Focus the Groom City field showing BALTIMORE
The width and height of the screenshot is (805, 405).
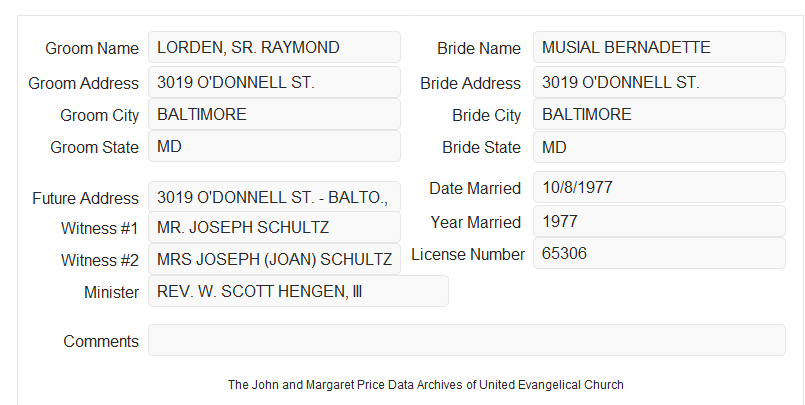[274, 114]
